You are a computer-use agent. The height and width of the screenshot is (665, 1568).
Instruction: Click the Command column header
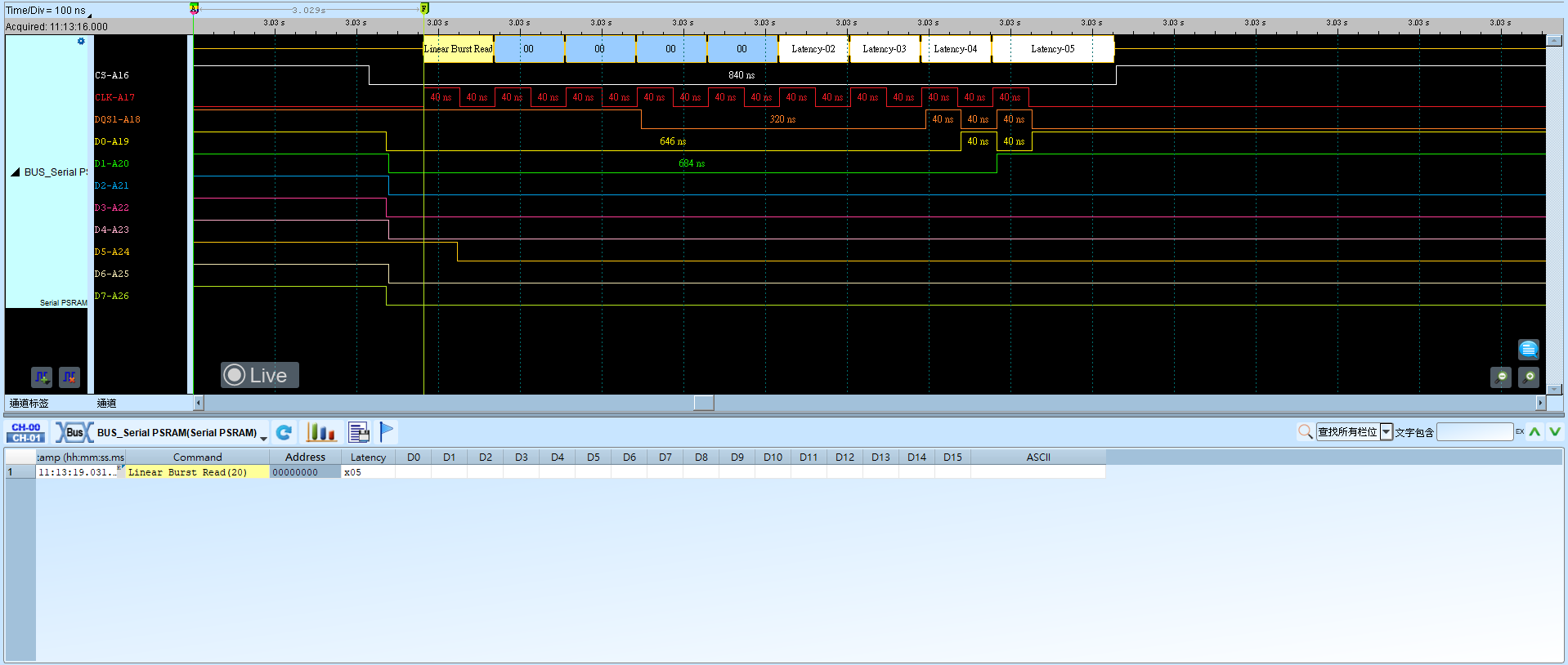[197, 457]
